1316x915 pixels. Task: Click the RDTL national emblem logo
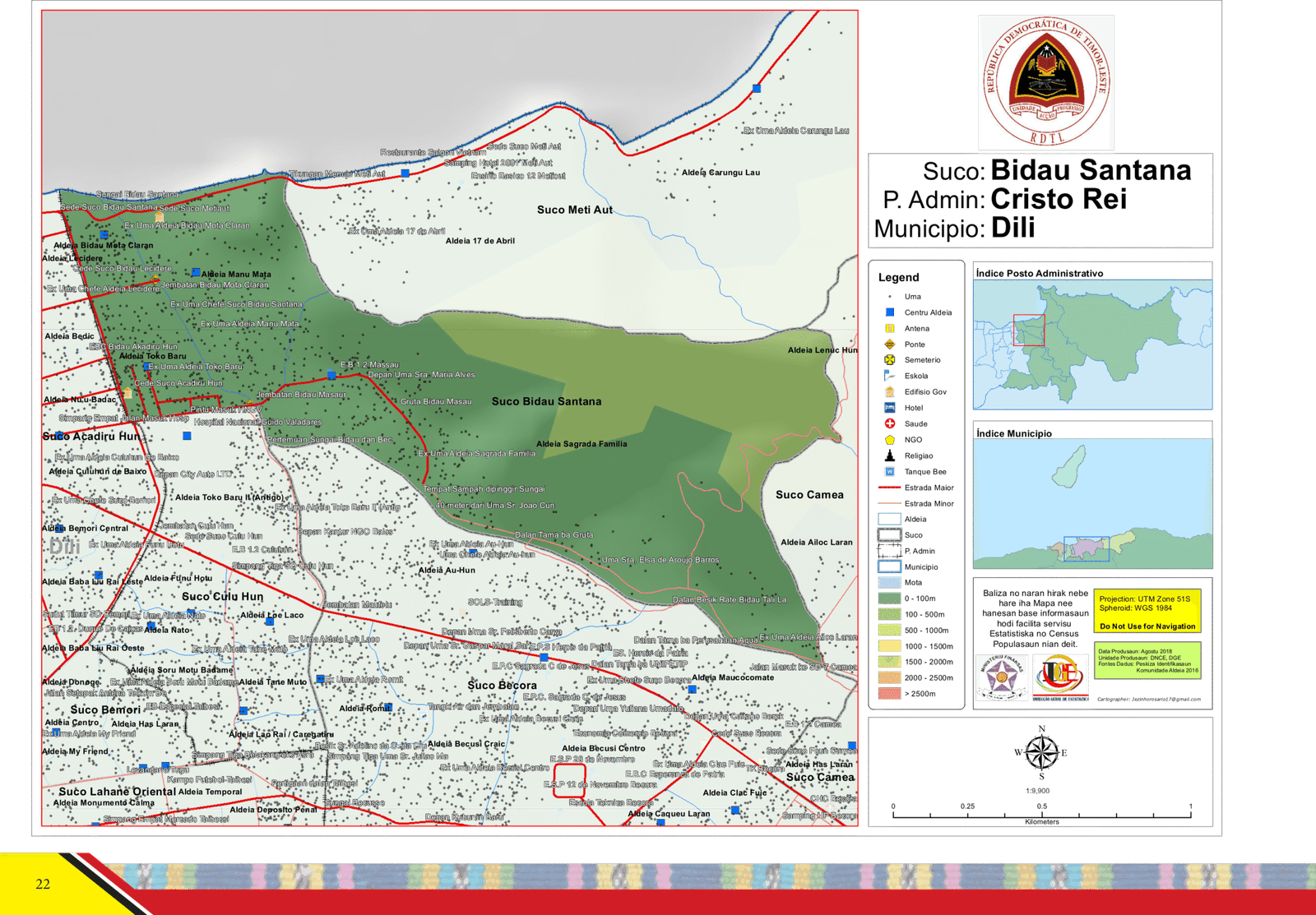click(x=1046, y=82)
